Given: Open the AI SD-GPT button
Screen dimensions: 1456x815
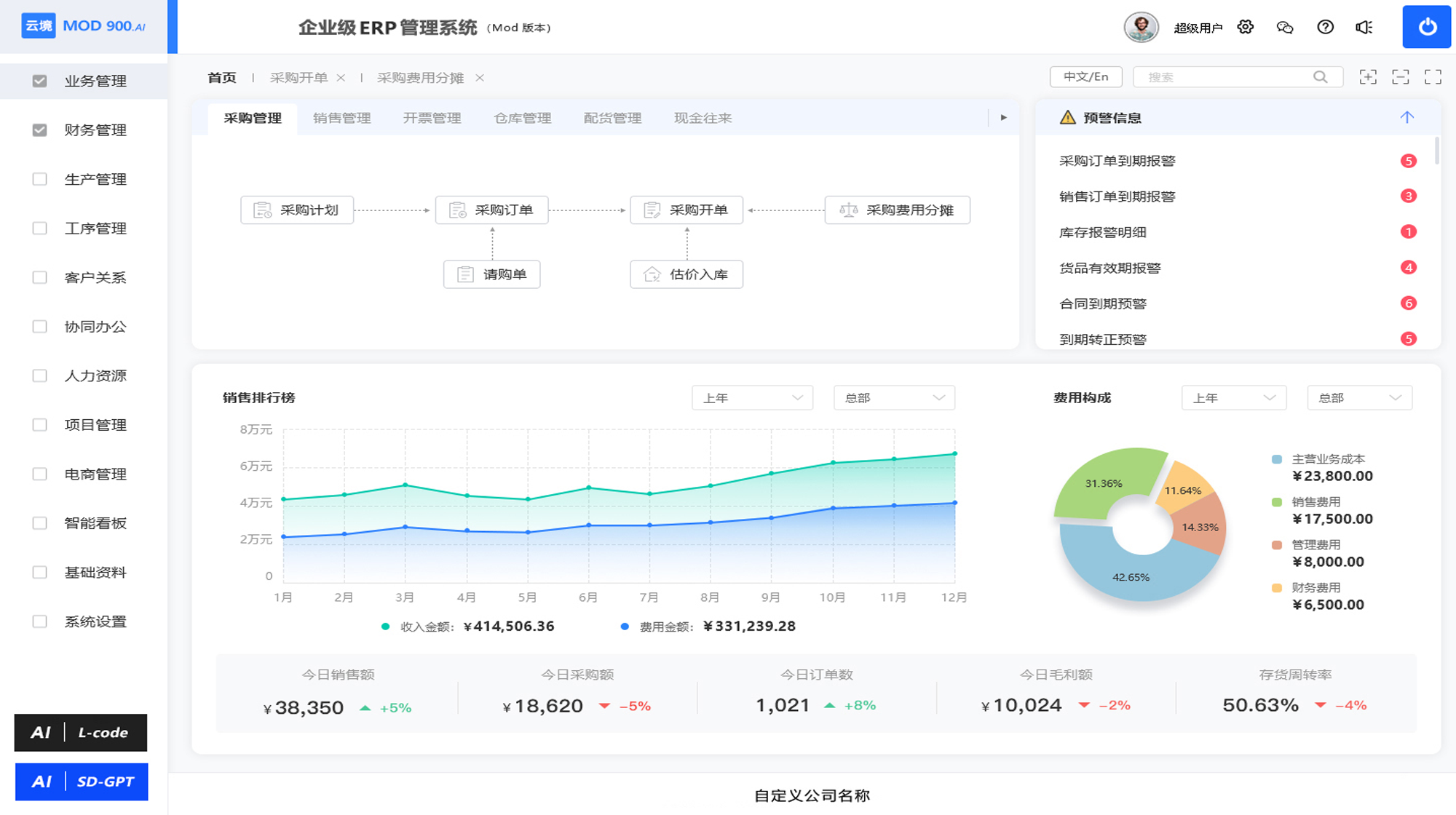Looking at the screenshot, I should click(x=82, y=782).
